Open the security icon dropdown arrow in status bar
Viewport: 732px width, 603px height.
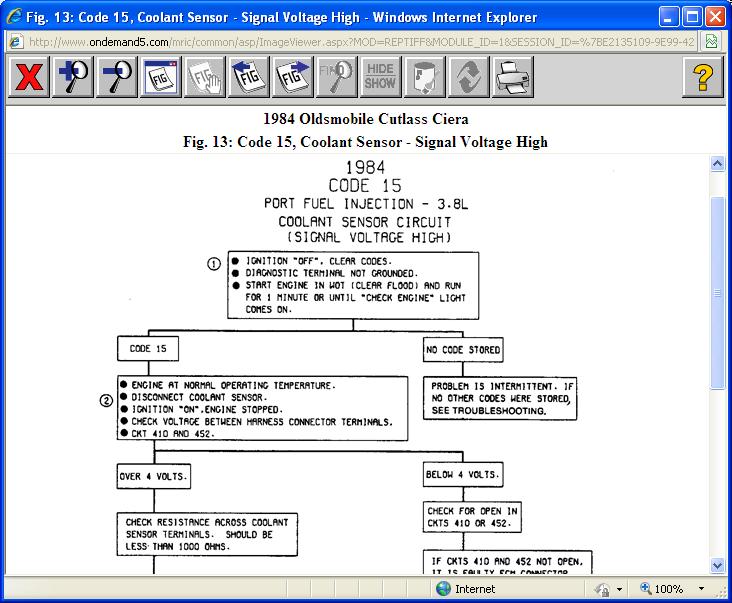(x=619, y=589)
